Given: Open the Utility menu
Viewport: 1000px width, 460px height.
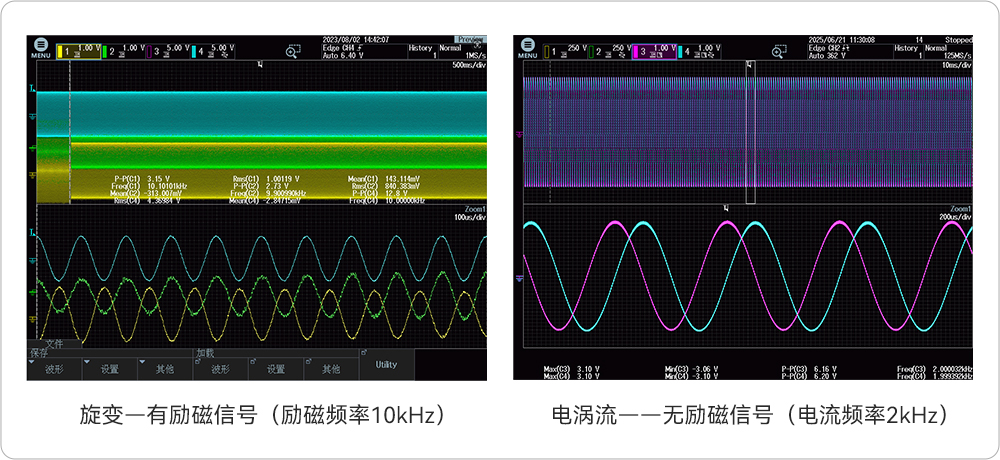Looking at the screenshot, I should tap(385, 366).
